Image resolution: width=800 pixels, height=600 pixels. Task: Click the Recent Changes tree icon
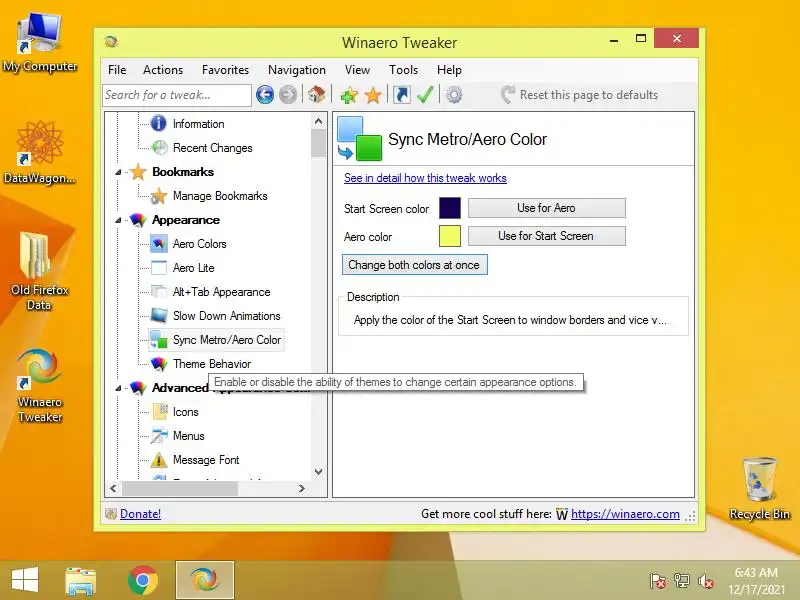pos(159,148)
